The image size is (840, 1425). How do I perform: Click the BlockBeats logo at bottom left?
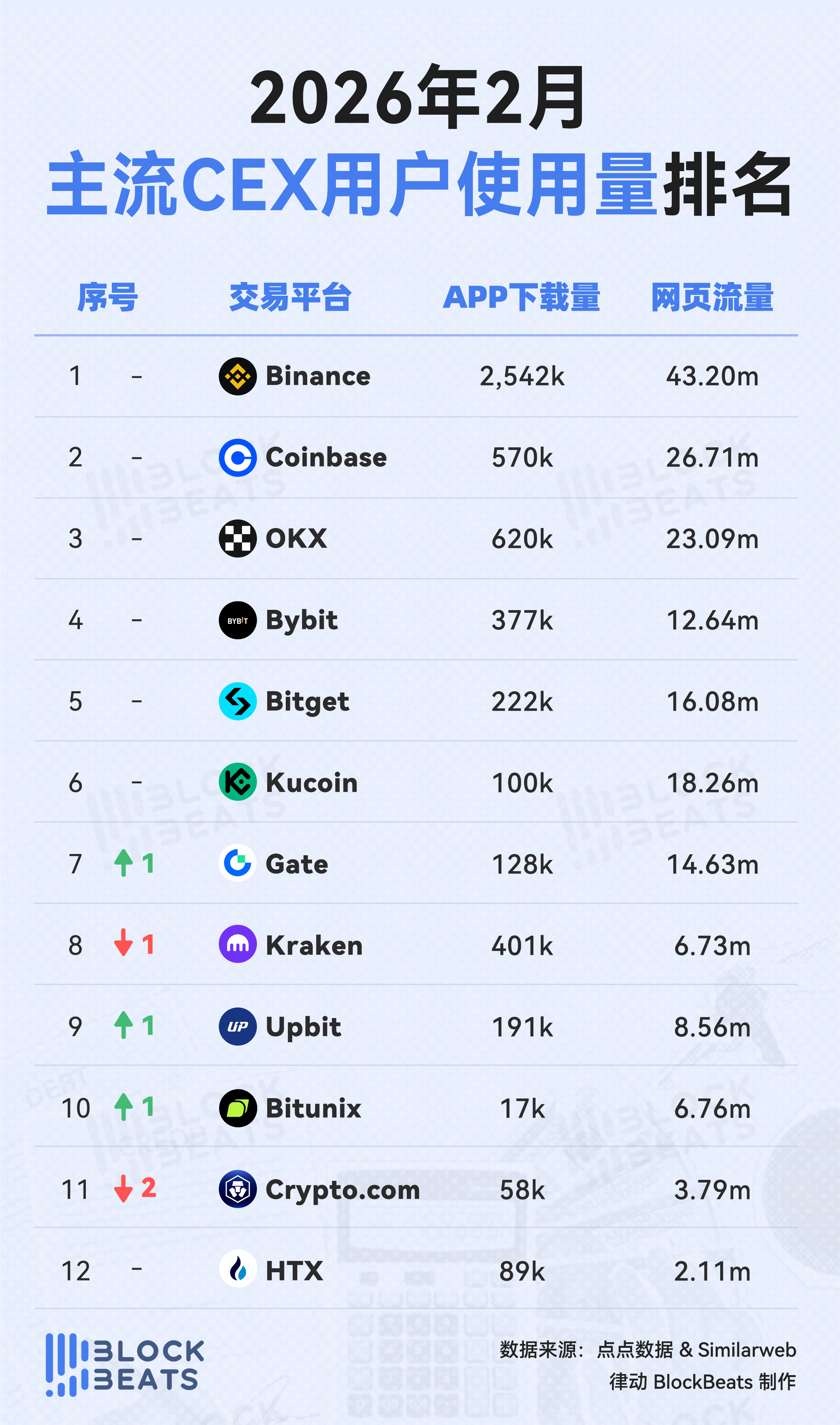click(125, 1364)
